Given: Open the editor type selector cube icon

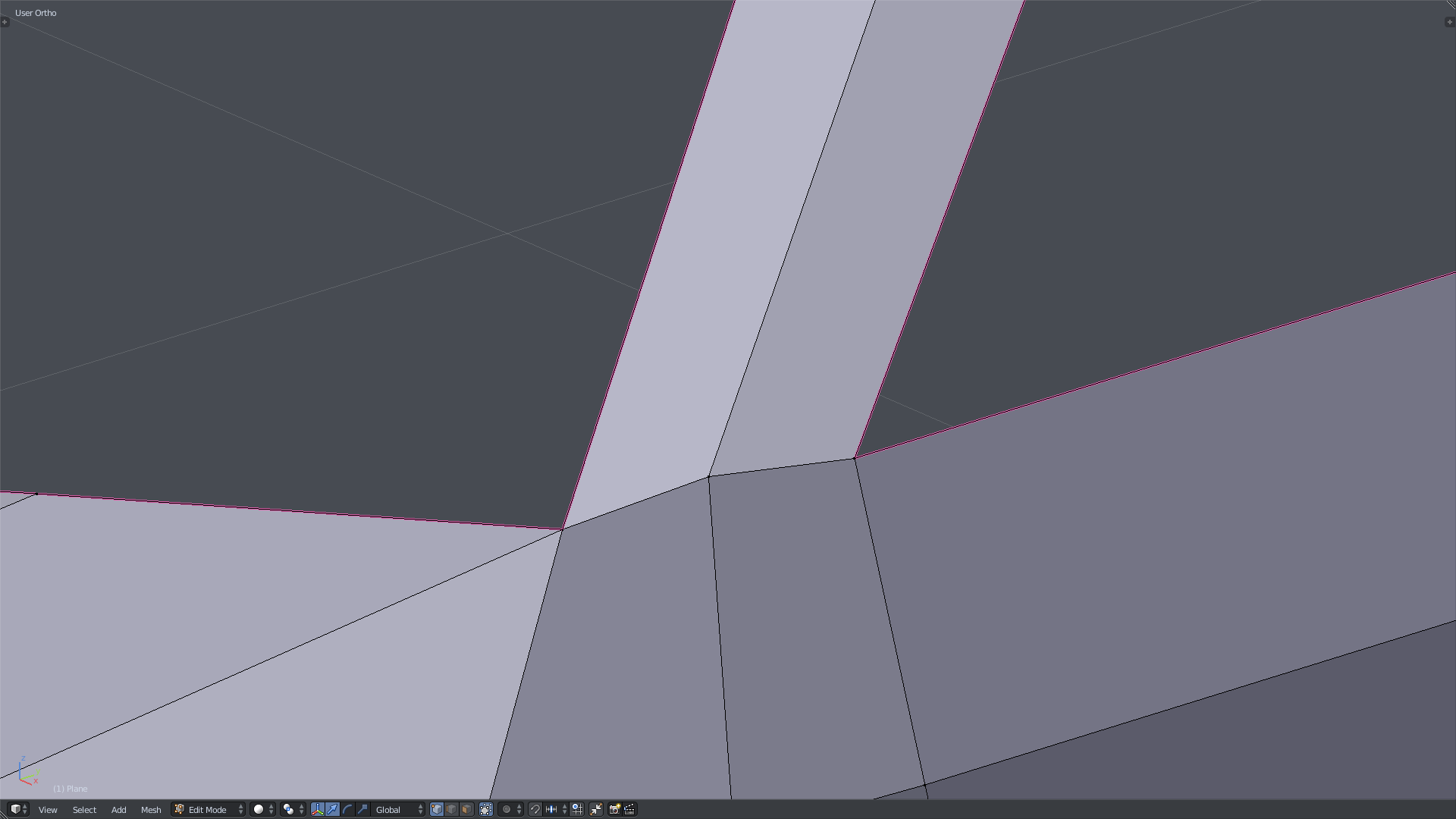Looking at the screenshot, I should coord(18,809).
